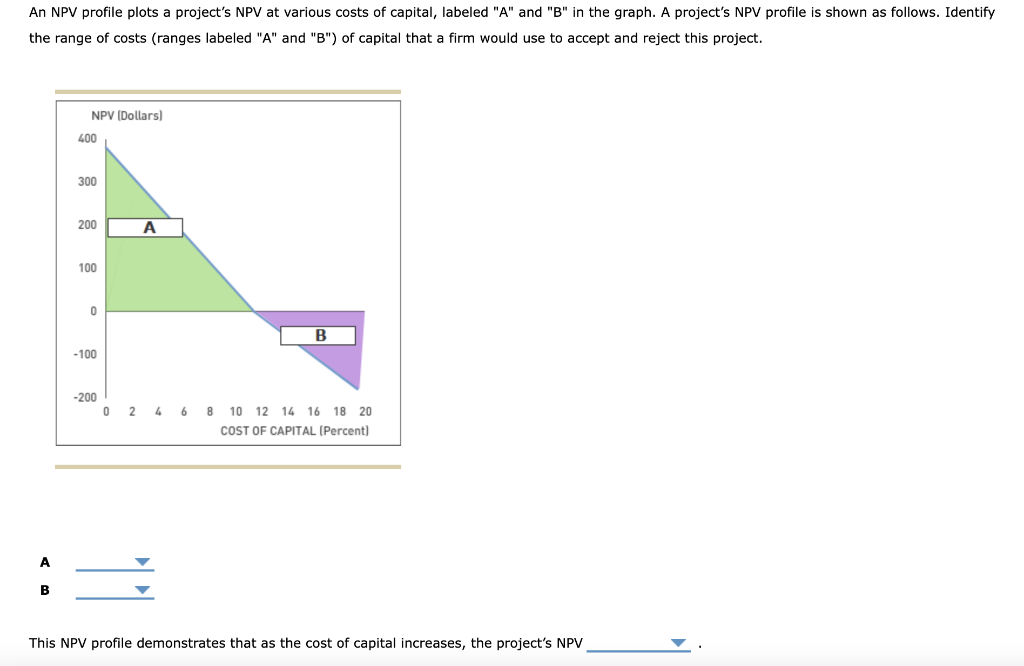
Task: Click the 400 mark on the NPV axis
Action: pos(87,138)
